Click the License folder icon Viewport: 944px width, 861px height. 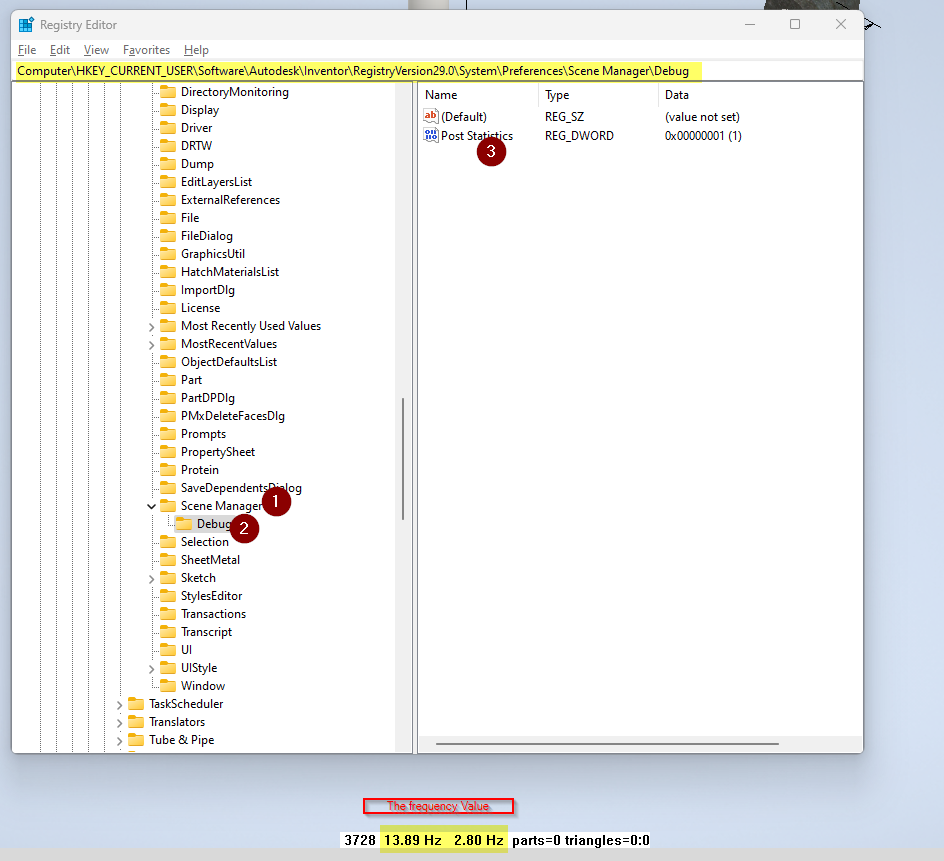coord(168,308)
